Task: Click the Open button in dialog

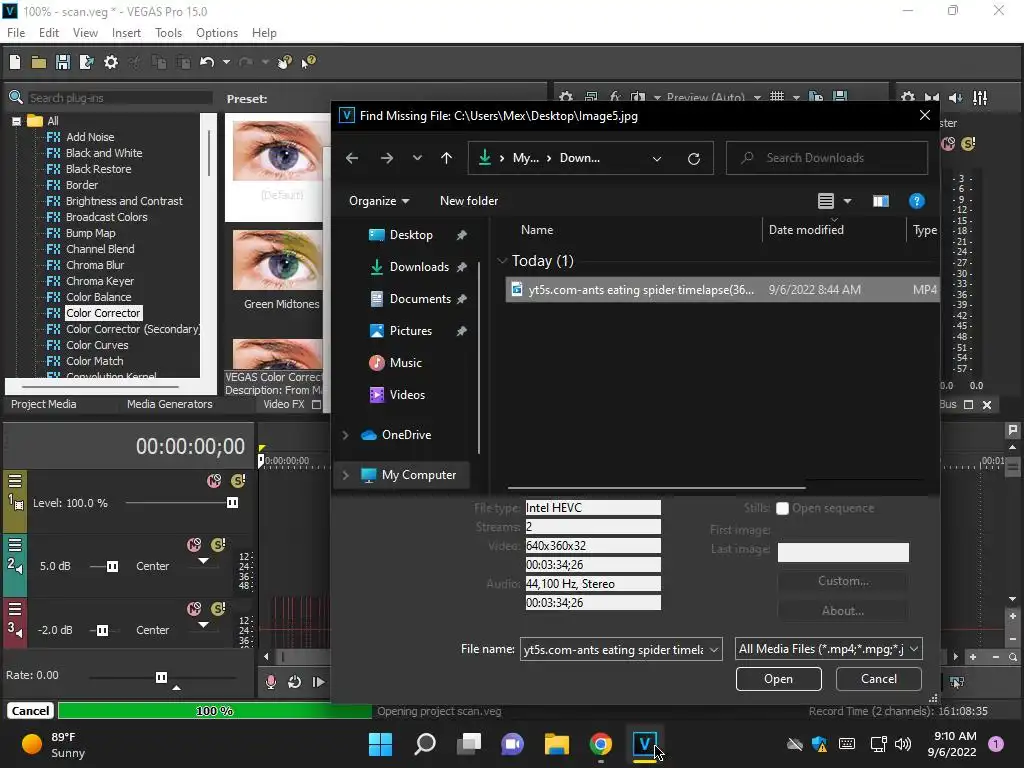Action: pyautogui.click(x=778, y=679)
